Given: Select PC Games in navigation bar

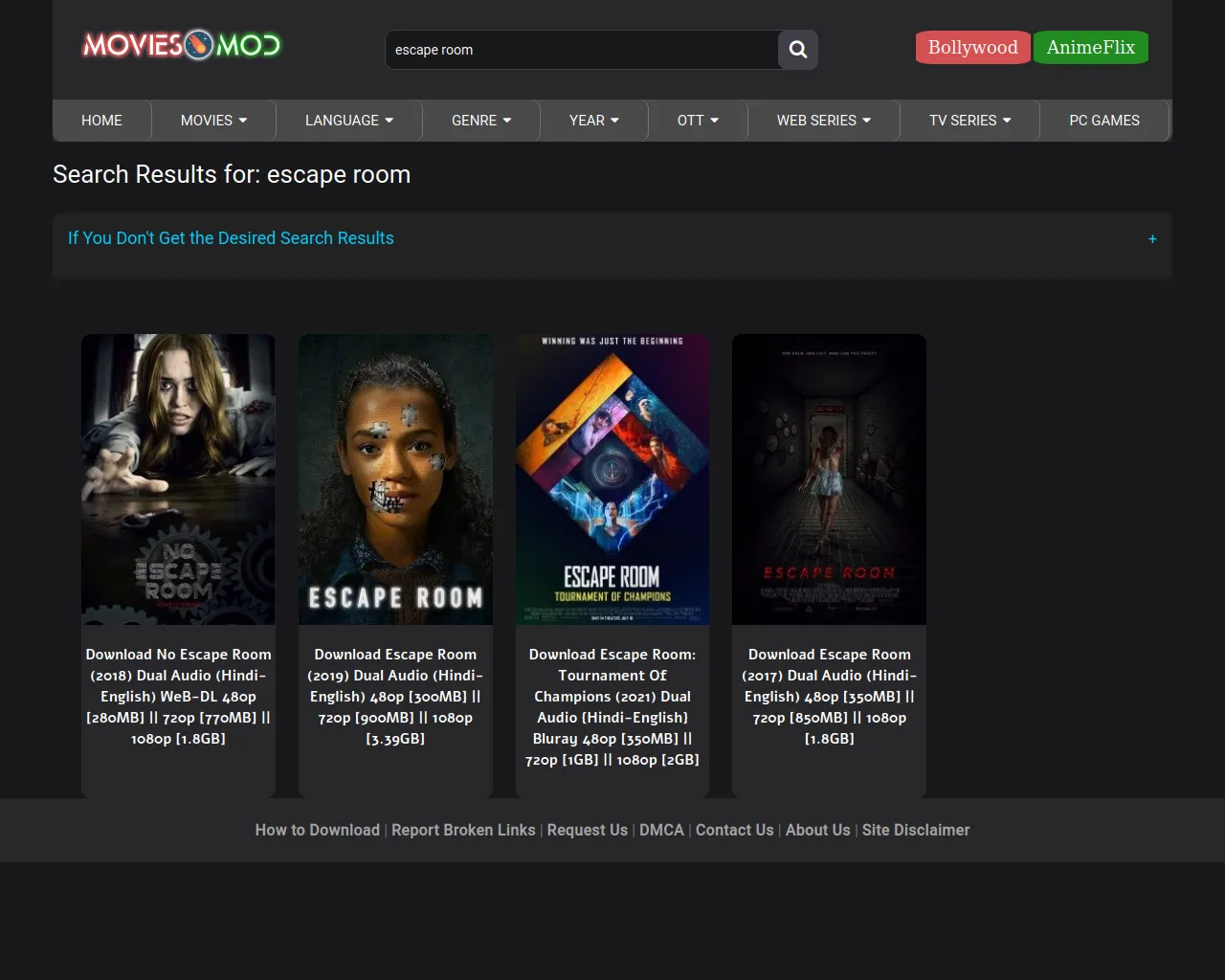Looking at the screenshot, I should (1103, 121).
